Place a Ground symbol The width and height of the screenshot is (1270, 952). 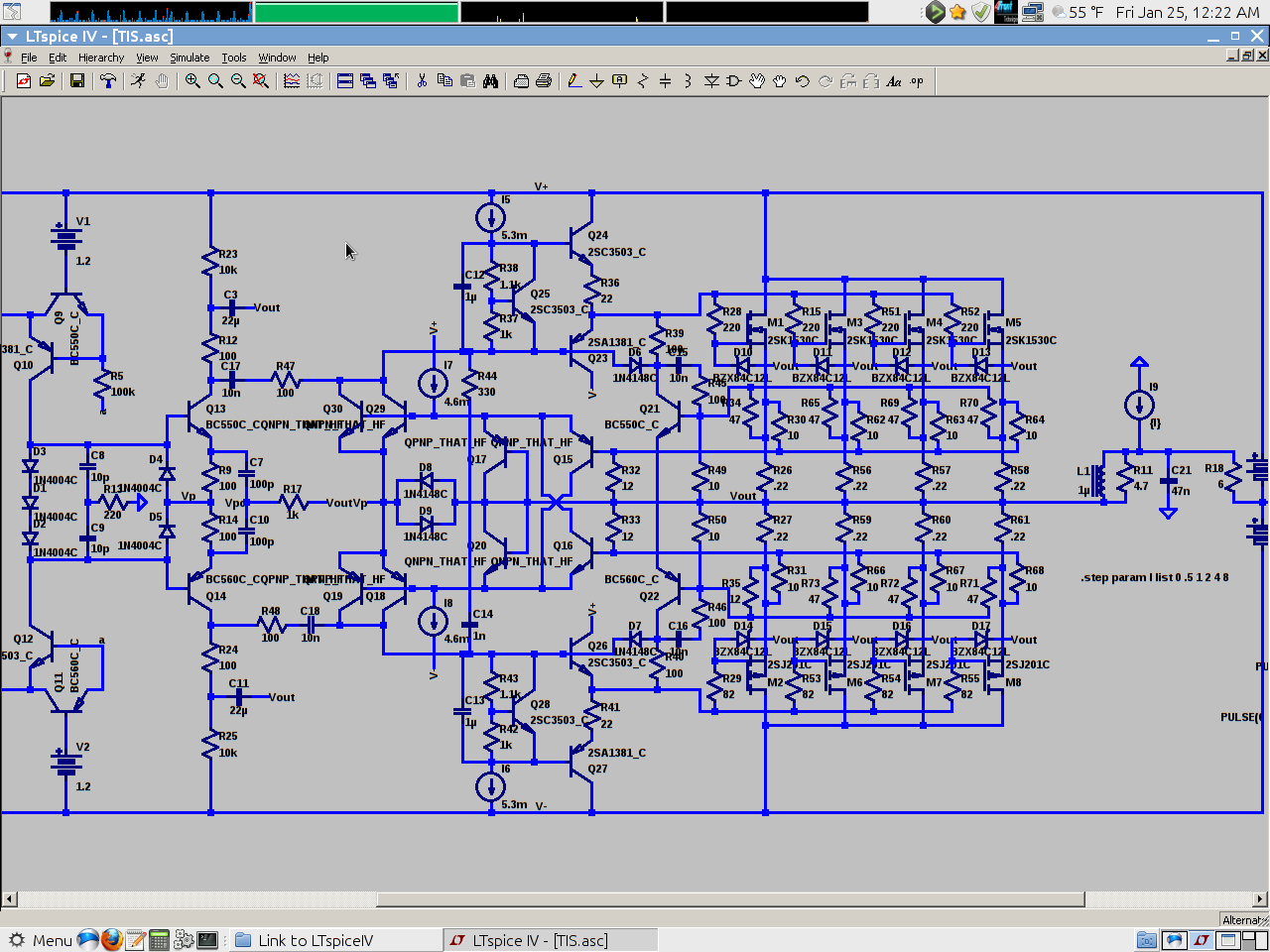click(596, 81)
